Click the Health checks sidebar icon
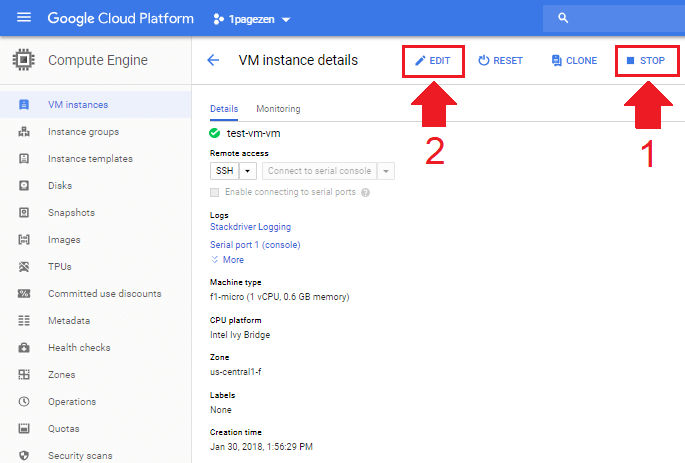This screenshot has width=685, height=463. (24, 348)
